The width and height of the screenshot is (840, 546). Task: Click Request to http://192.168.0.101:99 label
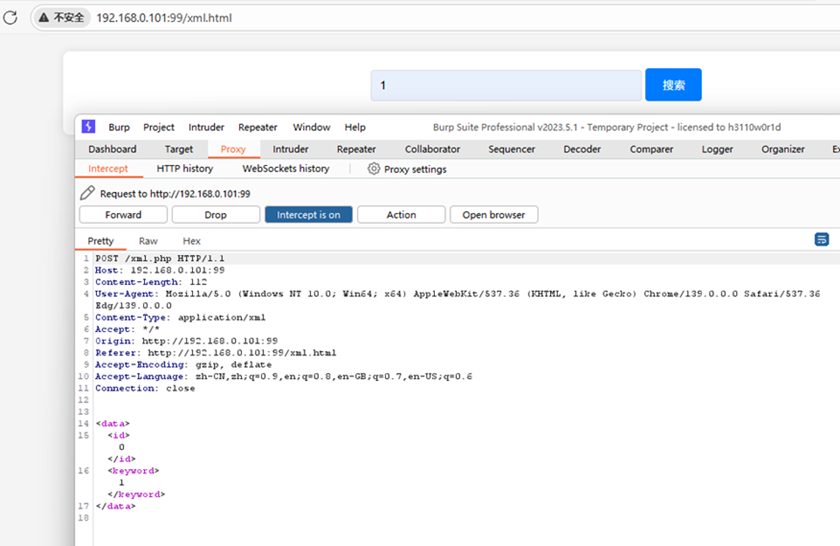tap(175, 193)
